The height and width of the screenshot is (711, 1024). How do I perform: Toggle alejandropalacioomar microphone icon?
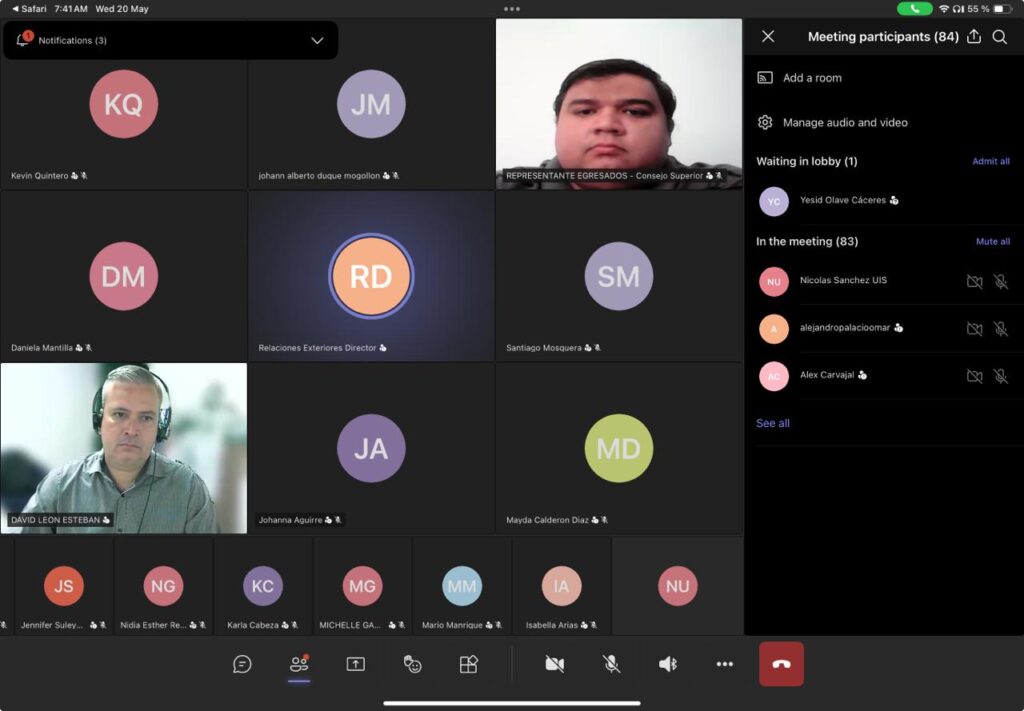(x=1000, y=328)
